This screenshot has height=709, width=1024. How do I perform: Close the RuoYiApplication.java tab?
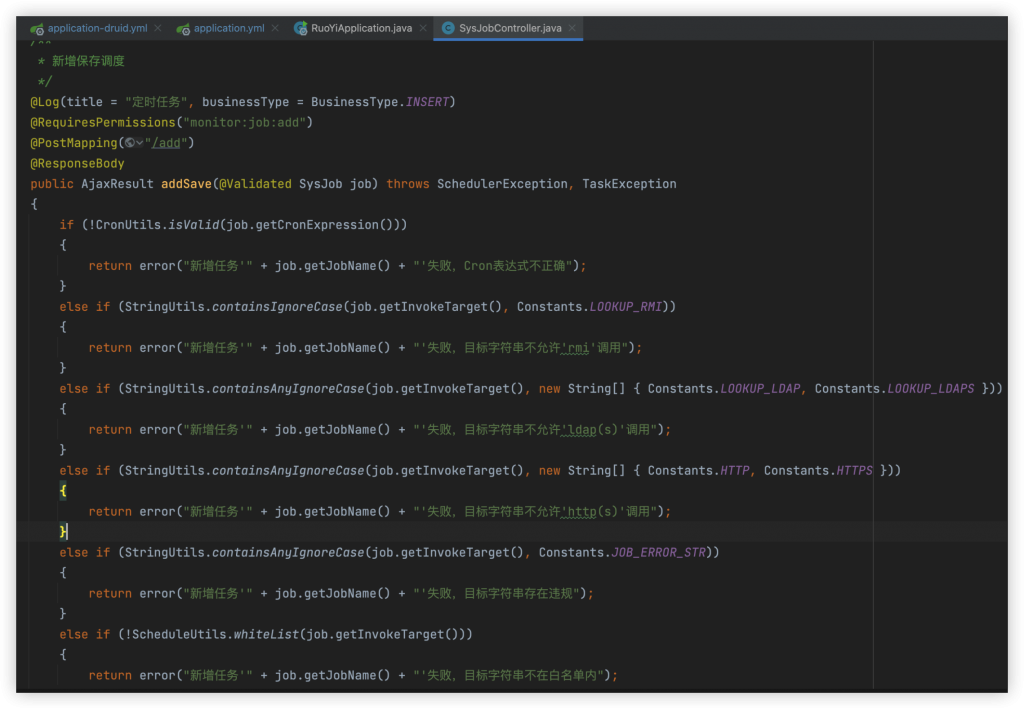tap(423, 28)
